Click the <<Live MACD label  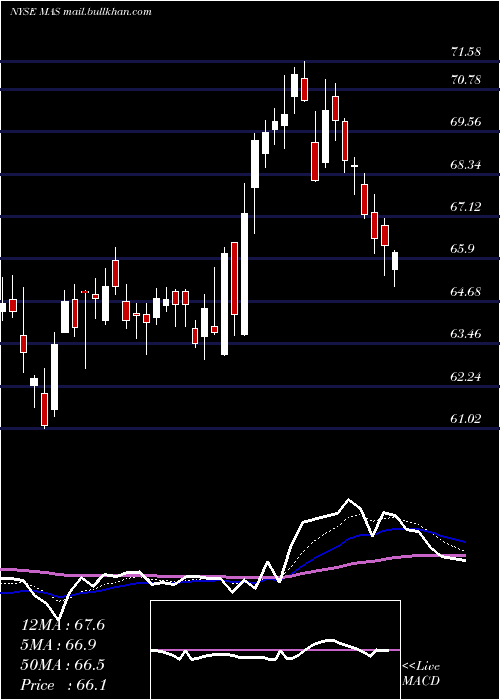click(421, 673)
